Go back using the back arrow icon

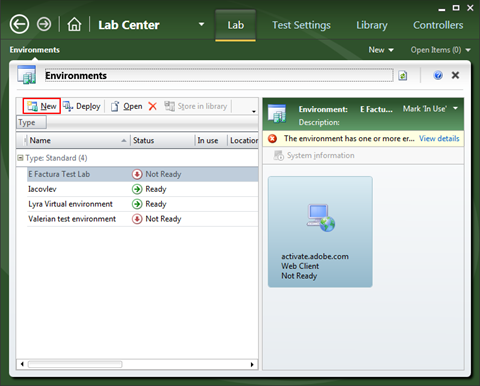[19, 24]
